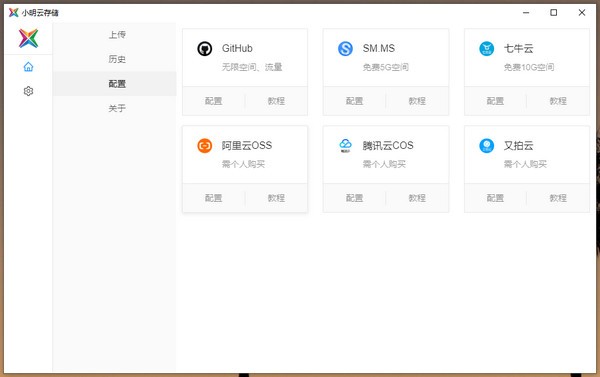Open 教程 under the GitHub card

click(x=276, y=101)
